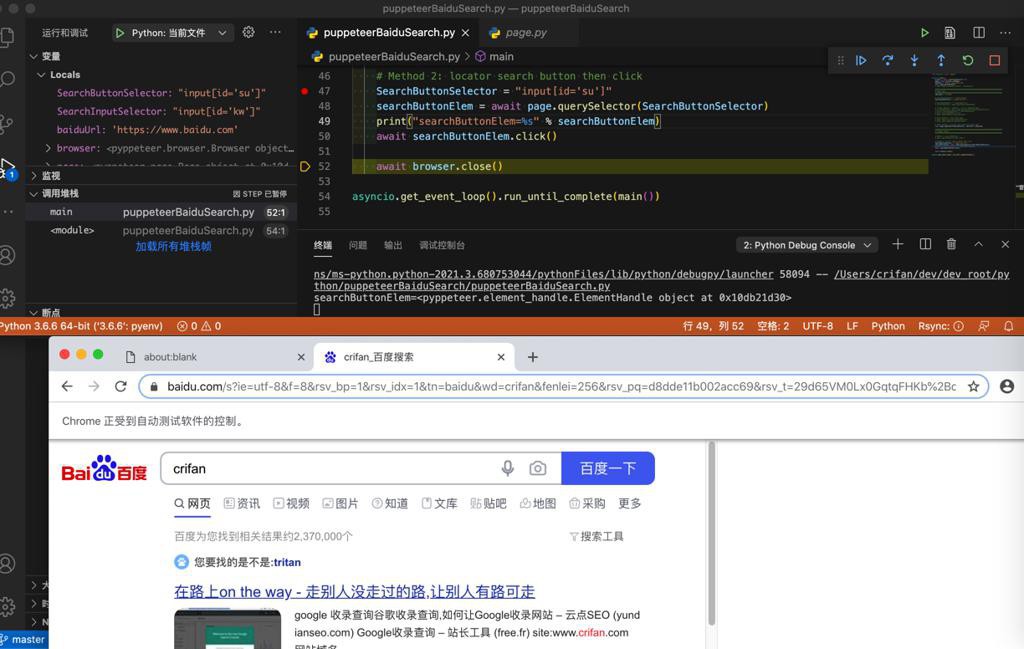The height and width of the screenshot is (649, 1024).
Task: Start debugging with the green play icon
Action: click(x=120, y=33)
